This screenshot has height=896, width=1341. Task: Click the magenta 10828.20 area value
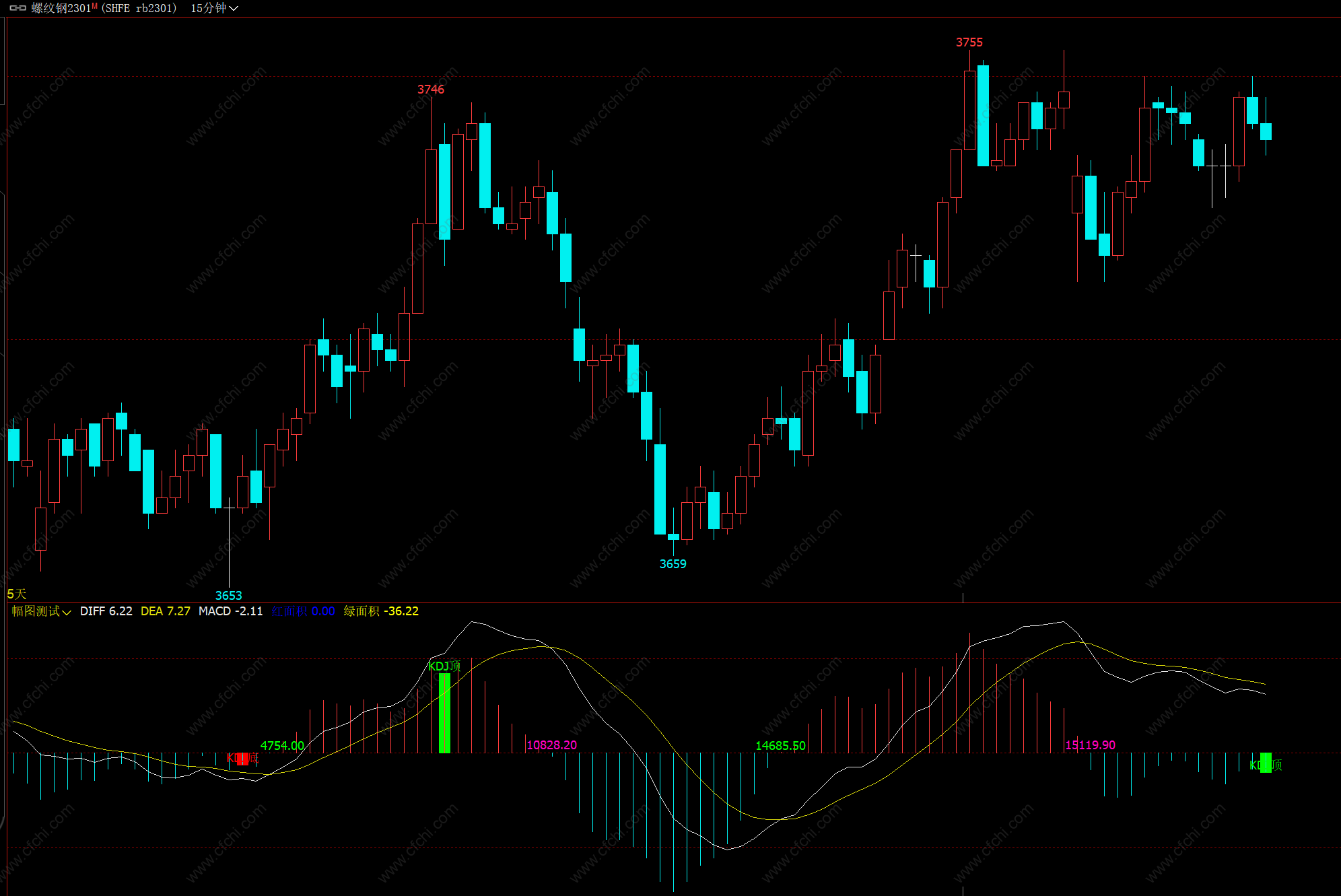coord(551,745)
